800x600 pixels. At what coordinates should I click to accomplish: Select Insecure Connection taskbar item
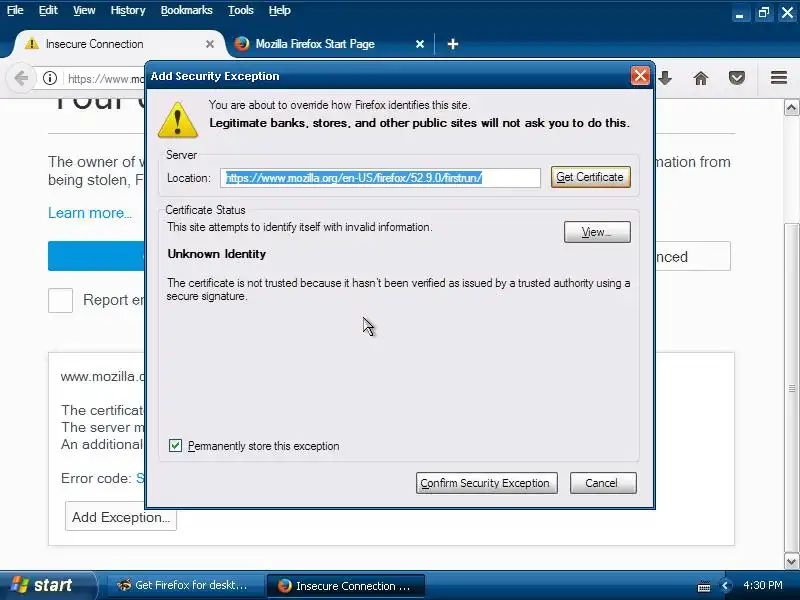(x=345, y=586)
